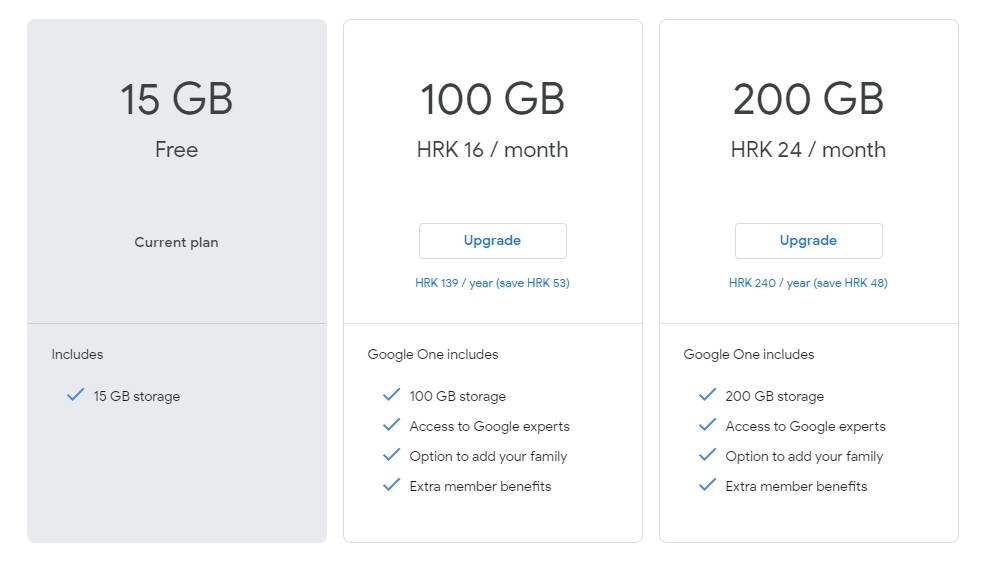The height and width of the screenshot is (562, 988).
Task: Click checkmark next to Extra member benefits in 100 GB plan
Action: (391, 485)
